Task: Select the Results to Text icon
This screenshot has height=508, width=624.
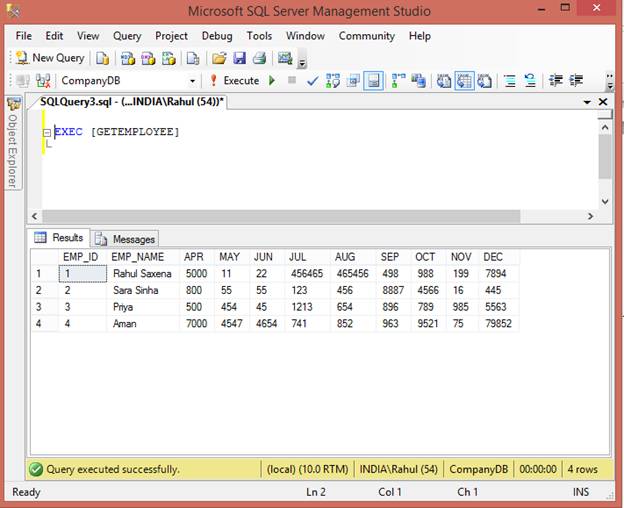Action: click(444, 81)
